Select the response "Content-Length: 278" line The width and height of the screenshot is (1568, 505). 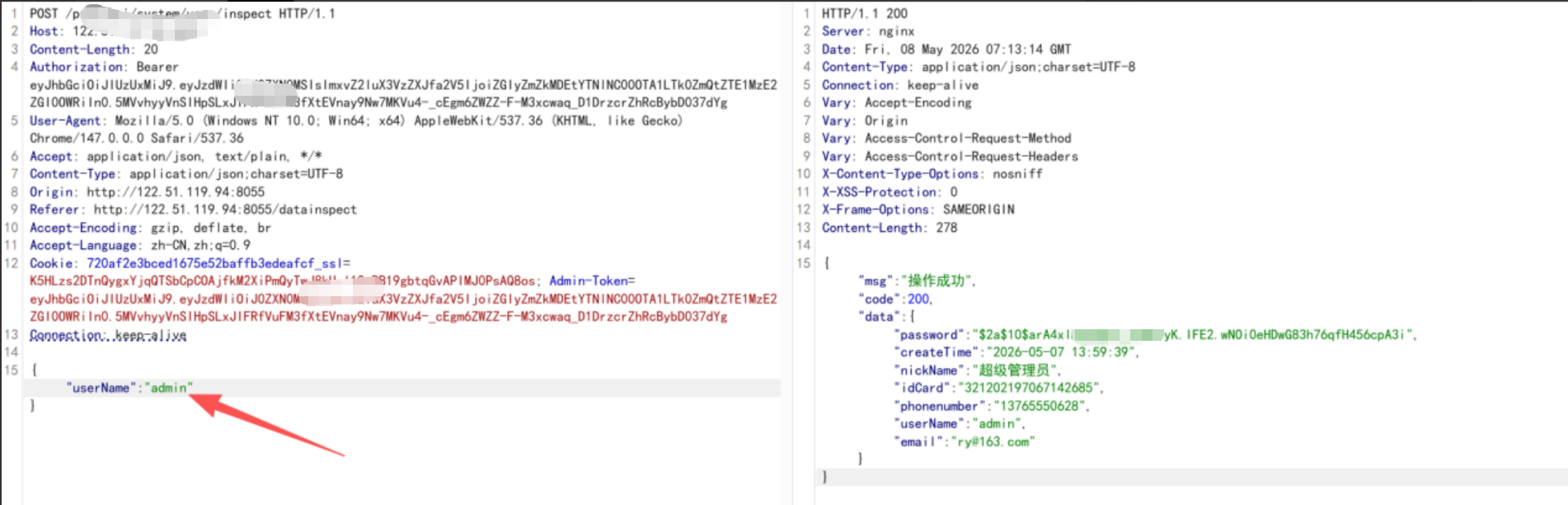(890, 228)
